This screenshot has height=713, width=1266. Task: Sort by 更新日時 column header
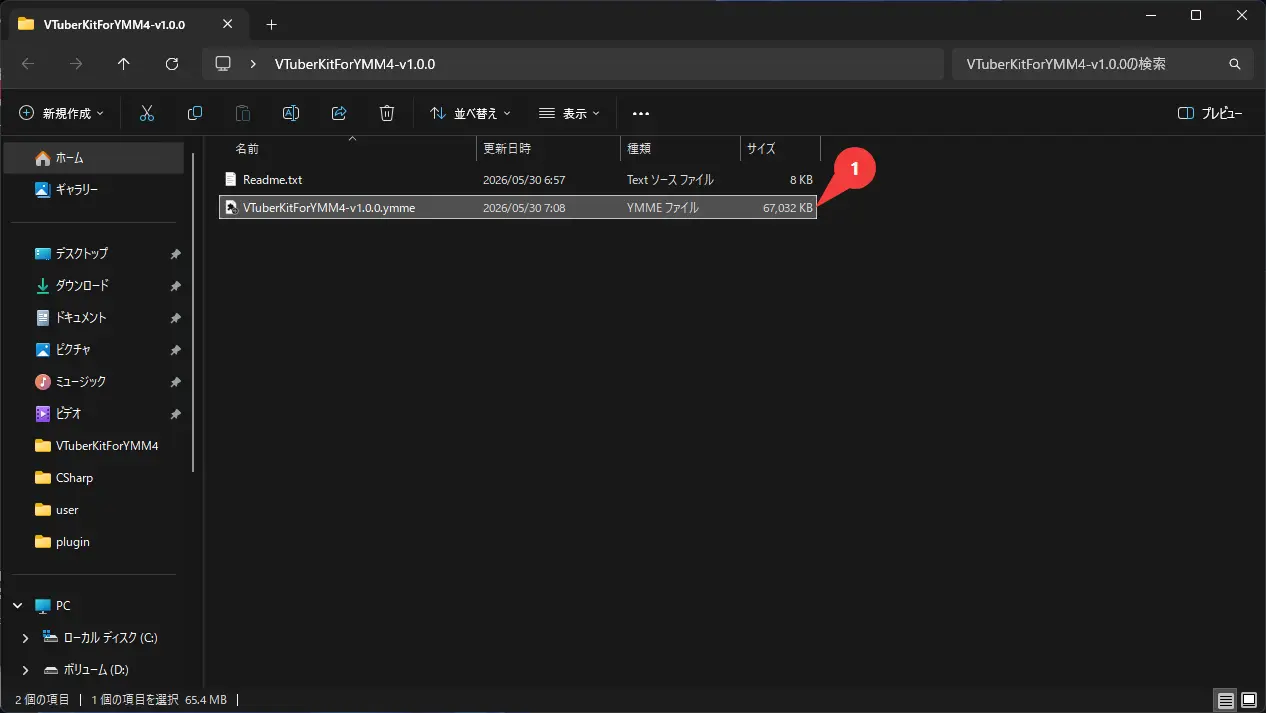(548, 148)
